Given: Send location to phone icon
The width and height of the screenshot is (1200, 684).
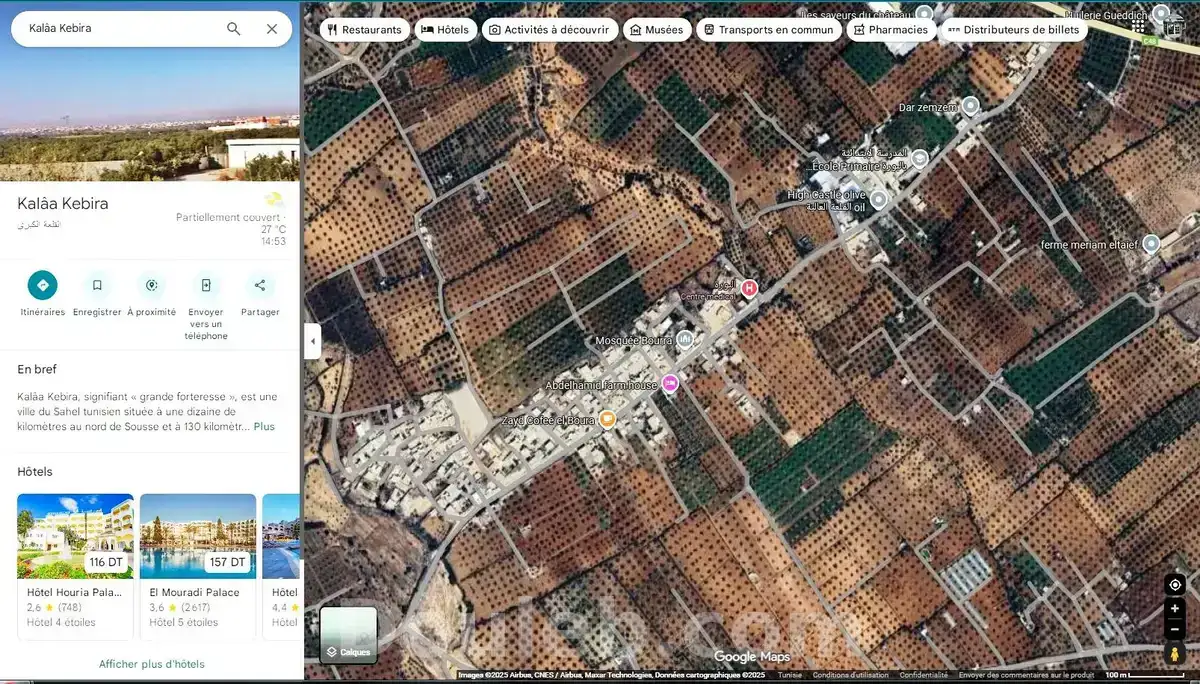Looking at the screenshot, I should tap(206, 286).
